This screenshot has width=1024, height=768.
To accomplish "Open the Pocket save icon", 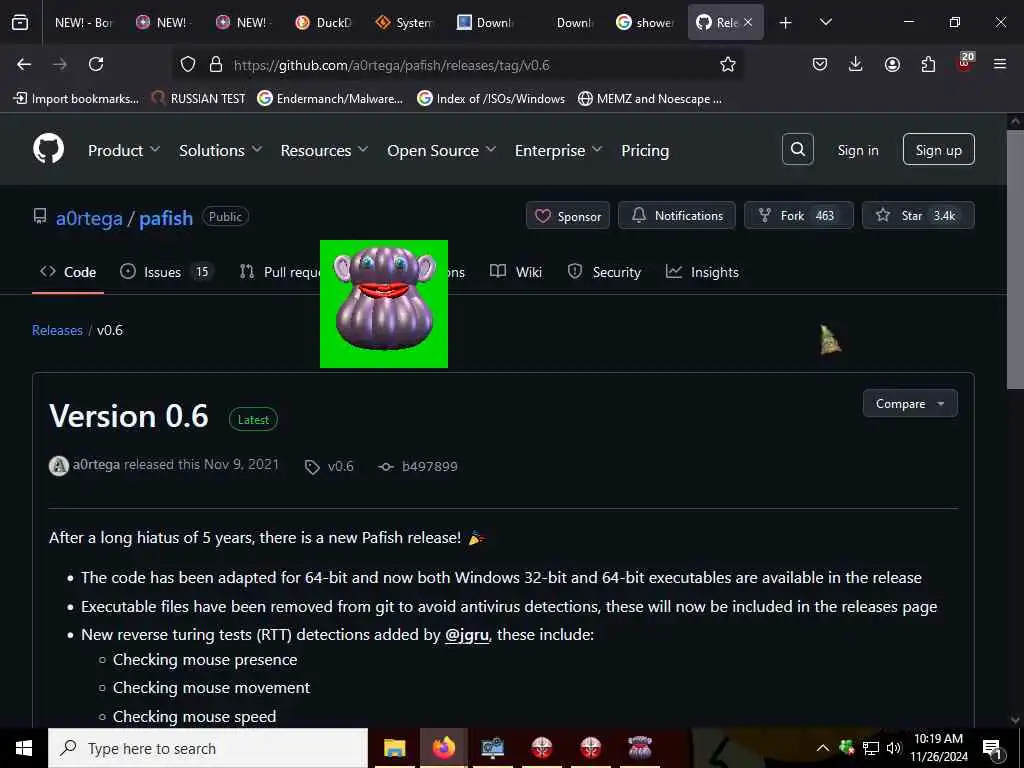I will [x=820, y=64].
